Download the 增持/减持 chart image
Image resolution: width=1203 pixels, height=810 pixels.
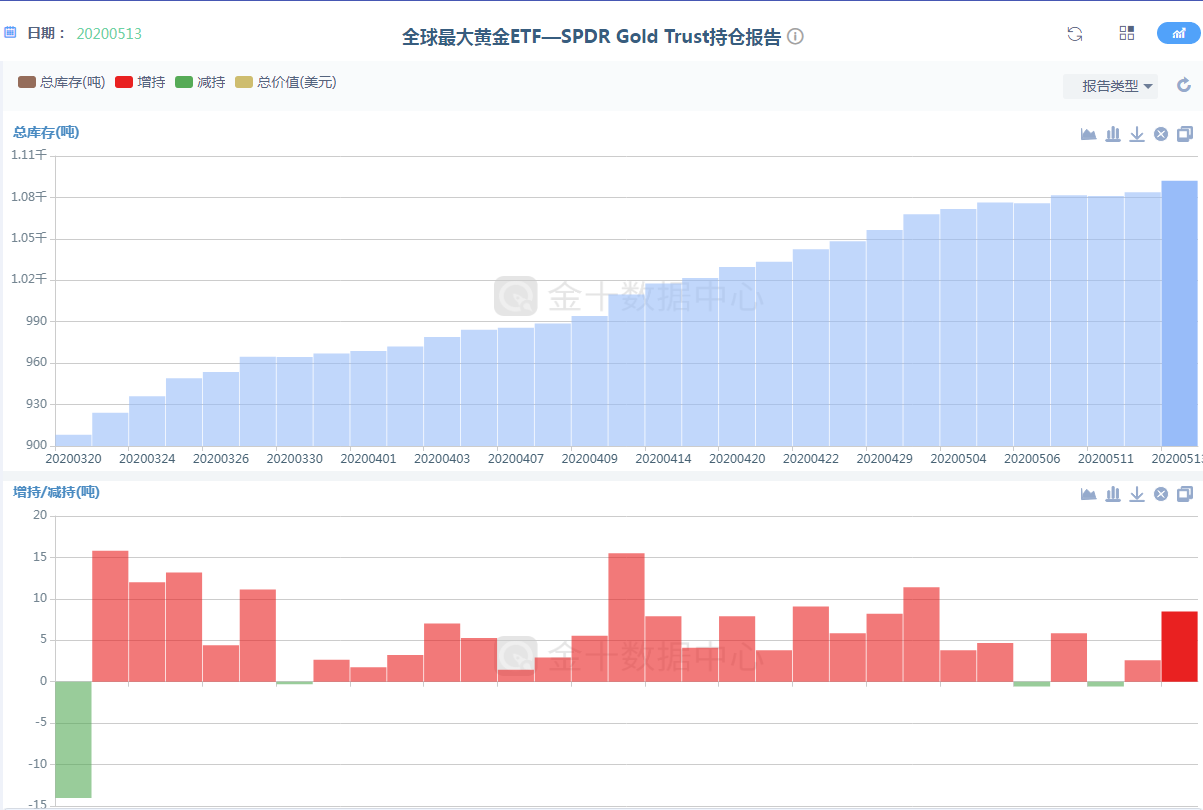1137,493
